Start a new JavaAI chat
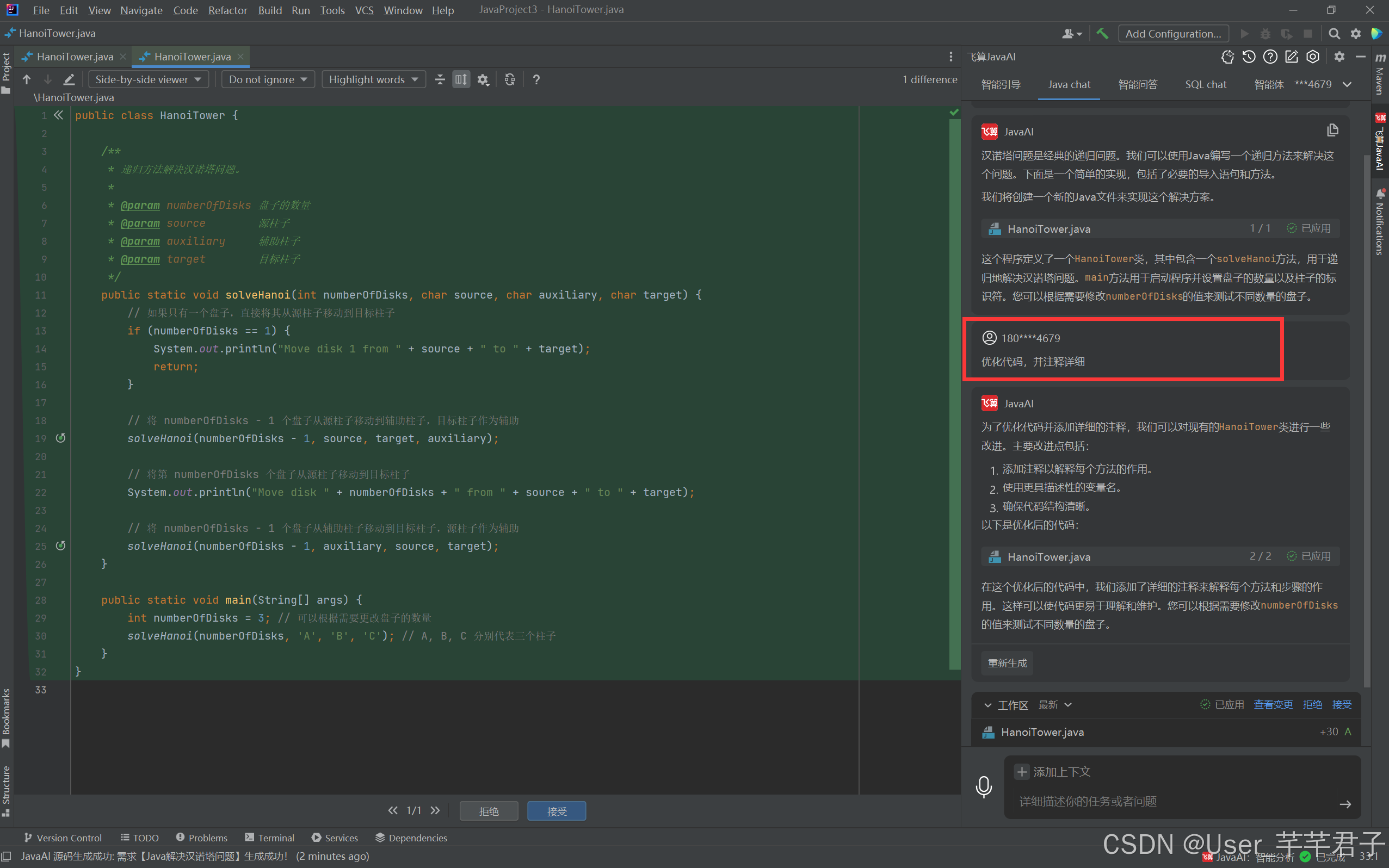1389x868 pixels. click(1292, 56)
